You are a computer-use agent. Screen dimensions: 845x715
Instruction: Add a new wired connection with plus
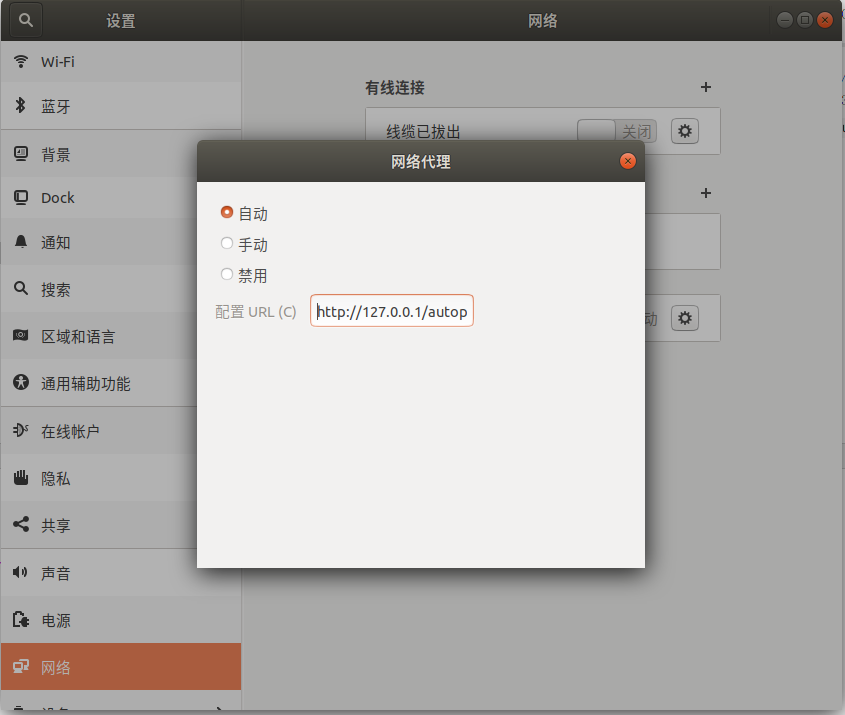pos(706,88)
